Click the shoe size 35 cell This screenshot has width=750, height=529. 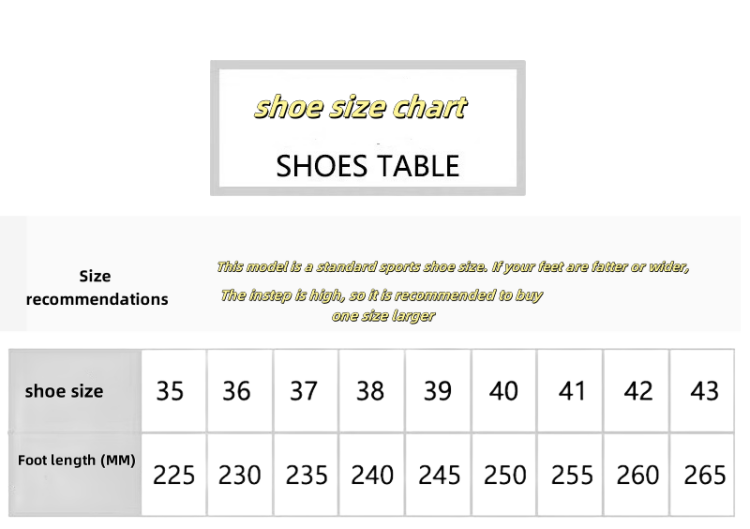coord(174,391)
